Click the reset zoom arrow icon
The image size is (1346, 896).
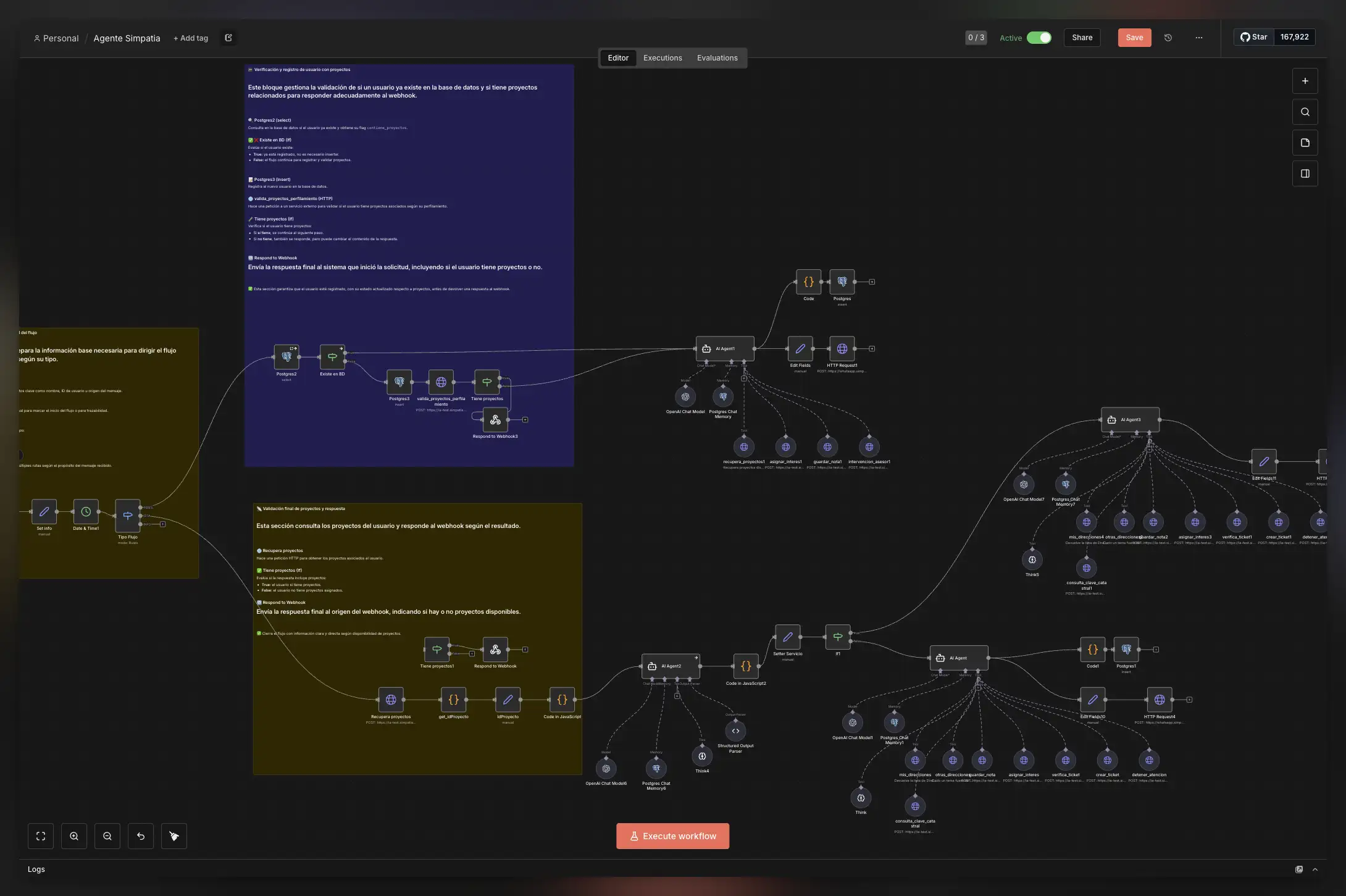point(141,836)
